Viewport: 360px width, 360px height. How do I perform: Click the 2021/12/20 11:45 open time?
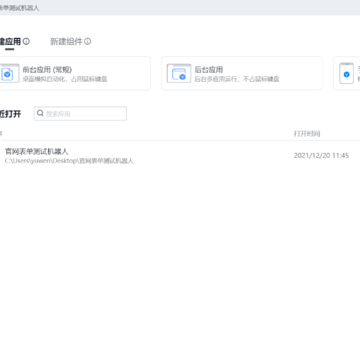pyautogui.click(x=321, y=156)
